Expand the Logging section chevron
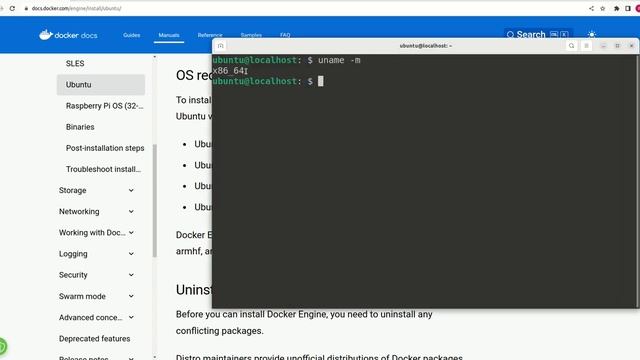The width and height of the screenshot is (640, 360). 131,254
